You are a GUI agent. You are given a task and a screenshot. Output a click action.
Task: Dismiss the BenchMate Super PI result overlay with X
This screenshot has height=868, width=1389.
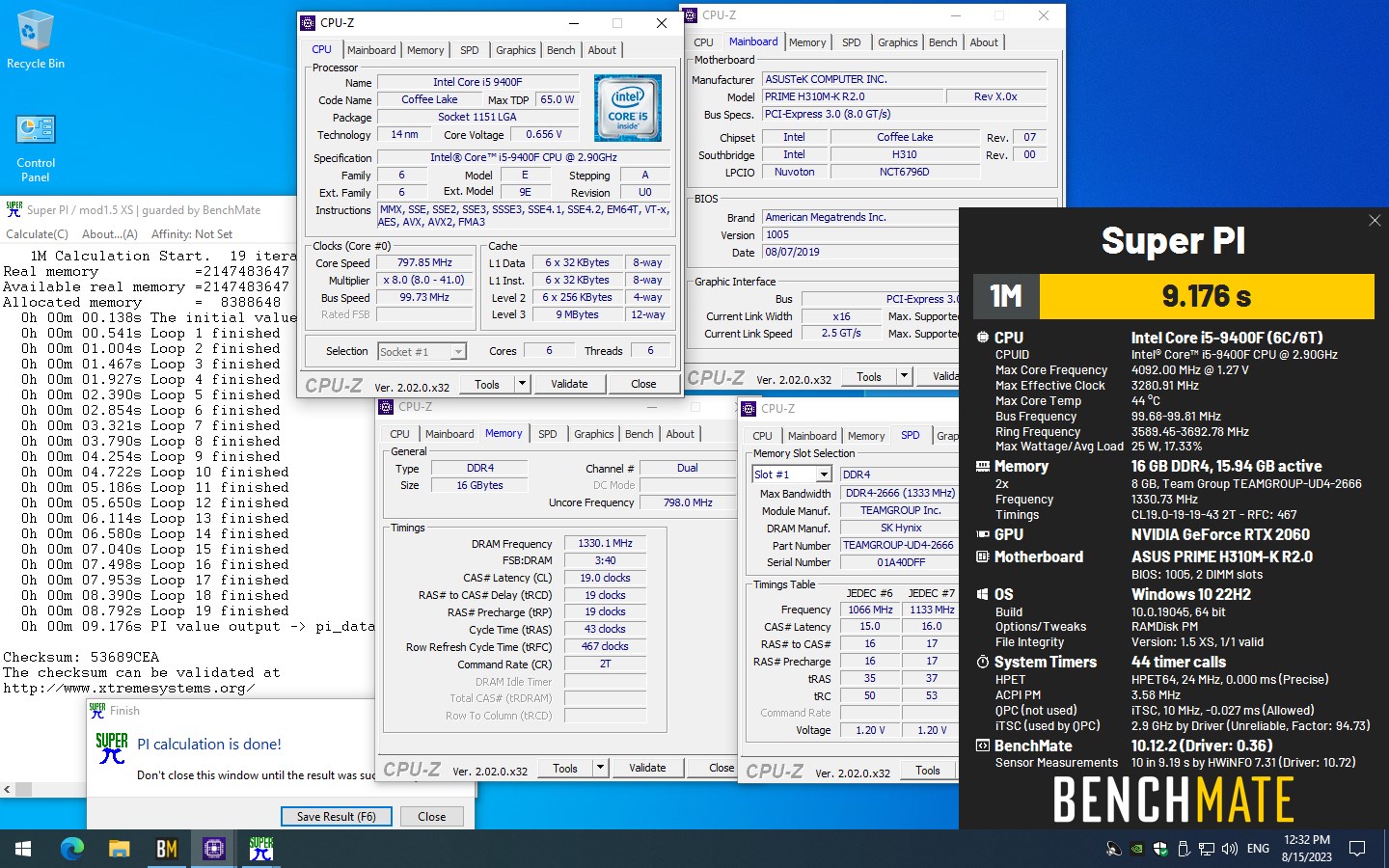[1375, 221]
